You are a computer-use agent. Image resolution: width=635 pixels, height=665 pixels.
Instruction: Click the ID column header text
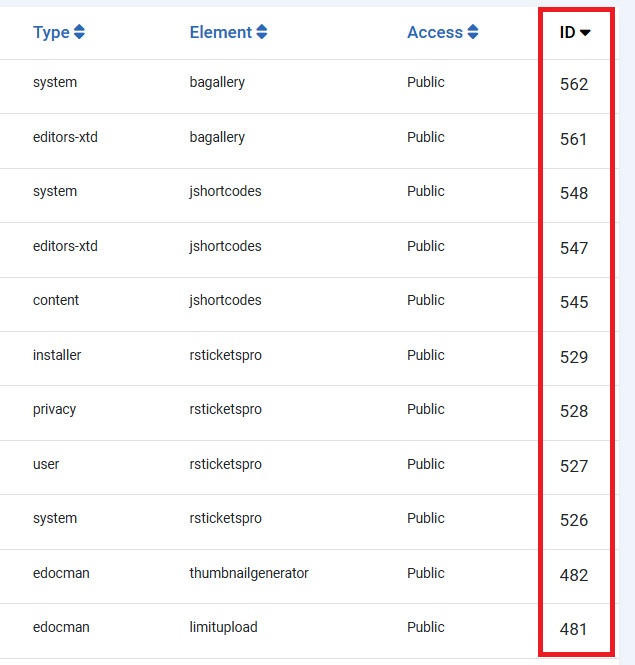(567, 33)
